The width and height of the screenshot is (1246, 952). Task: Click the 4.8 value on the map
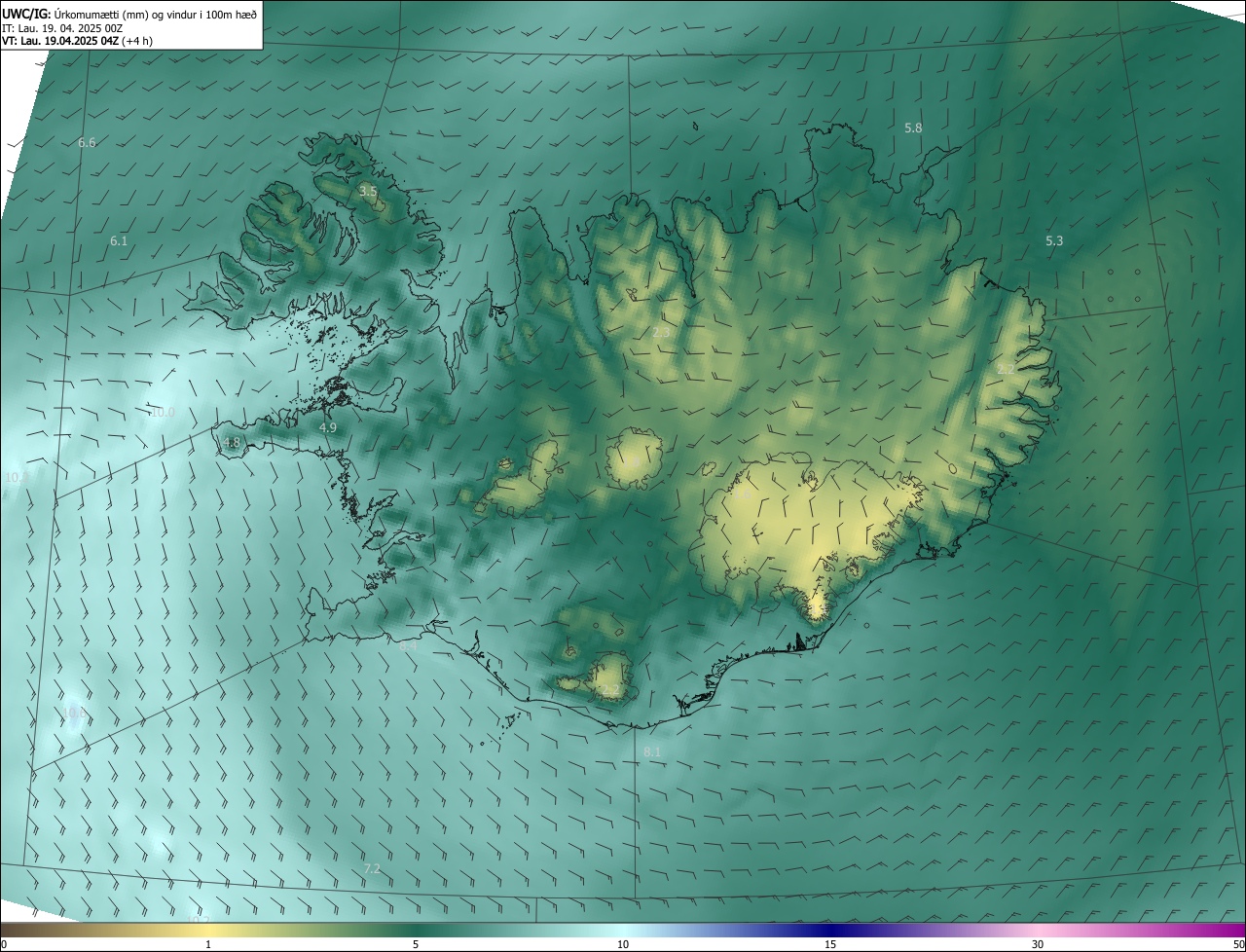(x=232, y=443)
